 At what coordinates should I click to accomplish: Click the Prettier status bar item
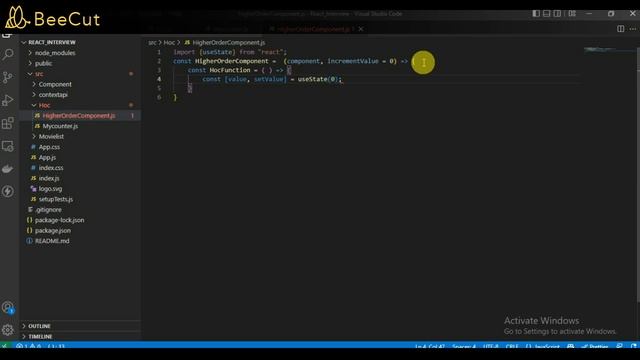point(595,347)
